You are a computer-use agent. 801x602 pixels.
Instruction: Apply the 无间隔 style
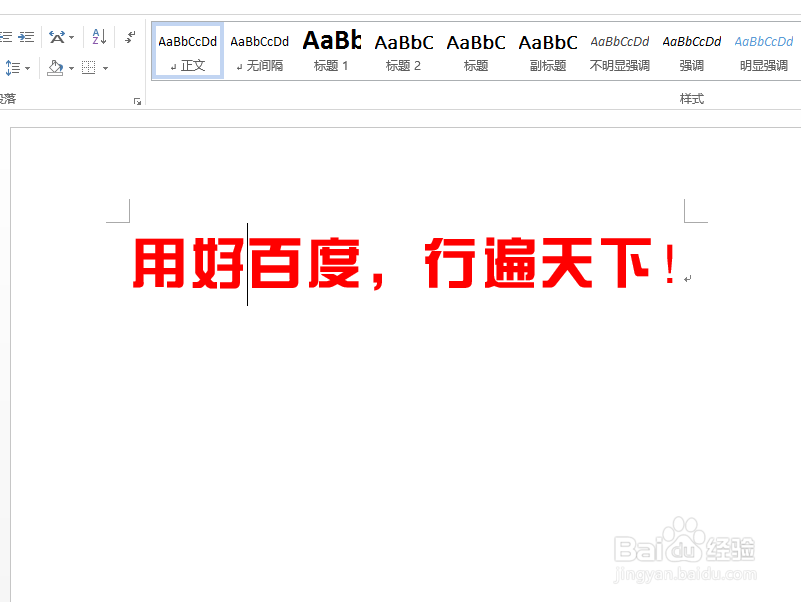[x=260, y=51]
